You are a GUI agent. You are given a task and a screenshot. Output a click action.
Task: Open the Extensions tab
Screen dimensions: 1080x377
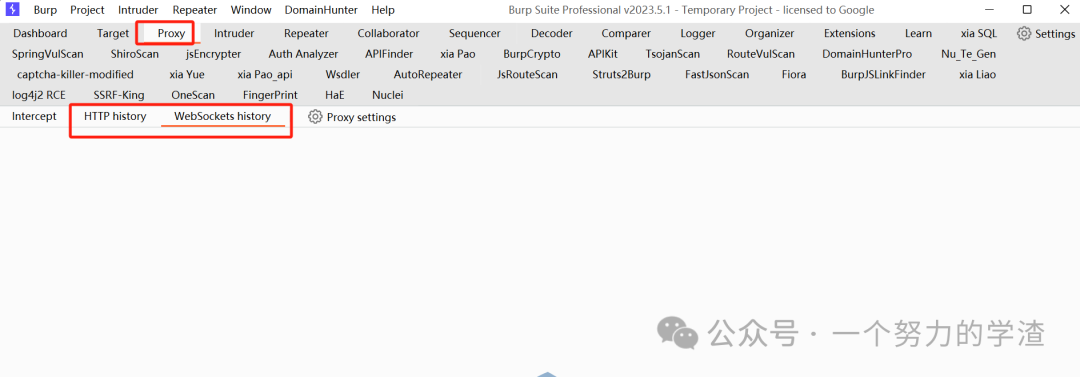pos(850,33)
